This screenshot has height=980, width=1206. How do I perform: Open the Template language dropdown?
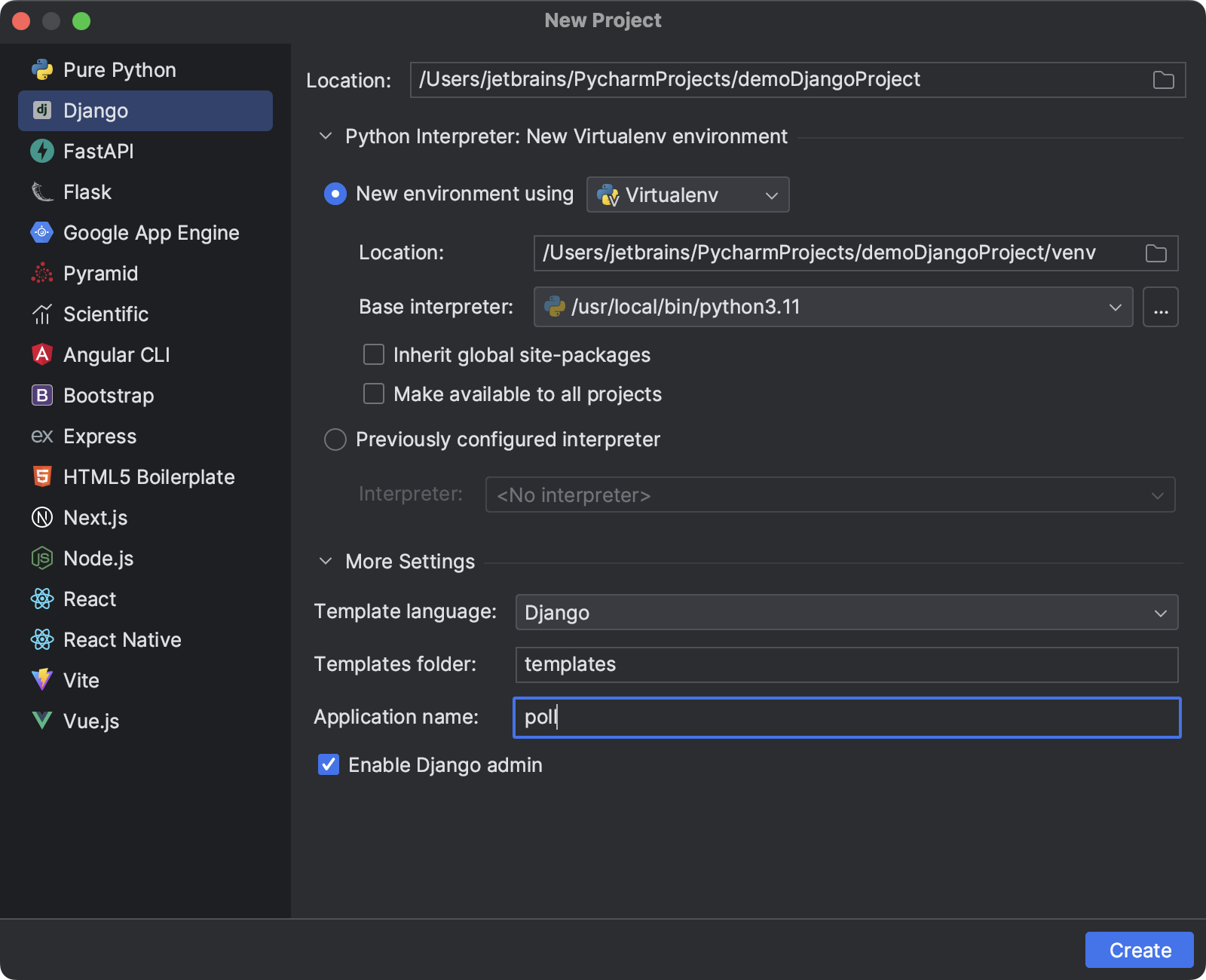[1161, 612]
